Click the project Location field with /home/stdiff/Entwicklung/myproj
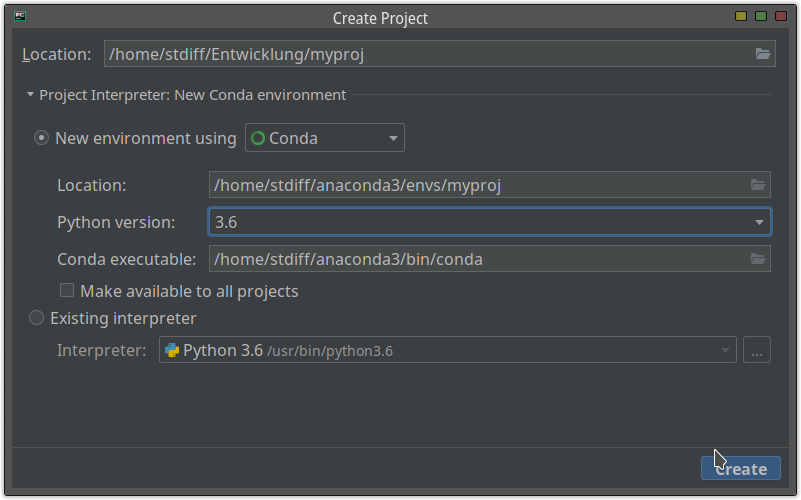Image resolution: width=801 pixels, height=500 pixels. (439, 54)
